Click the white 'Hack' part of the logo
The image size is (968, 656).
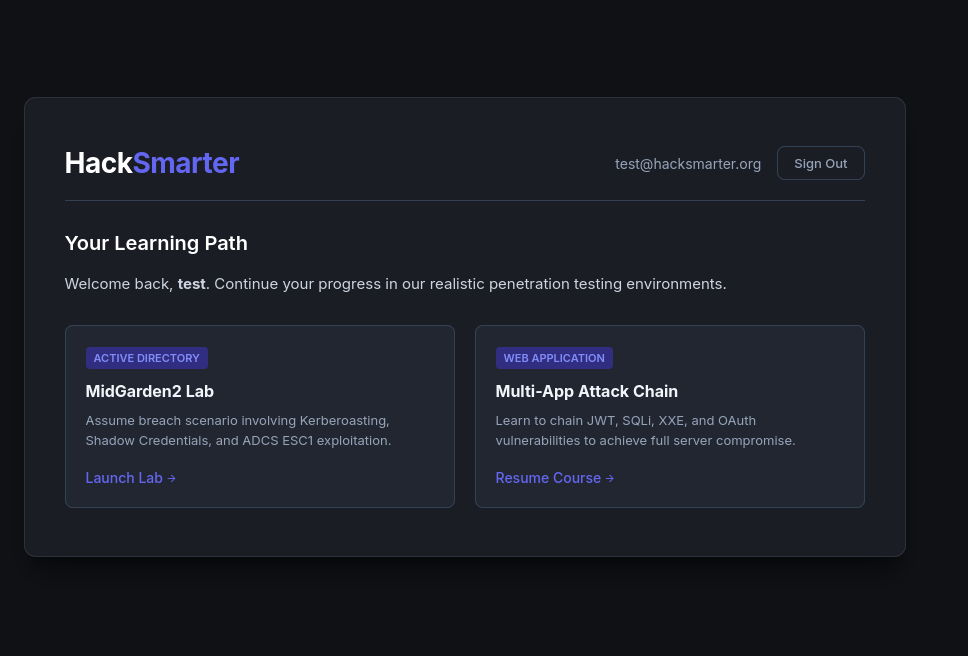(x=98, y=163)
